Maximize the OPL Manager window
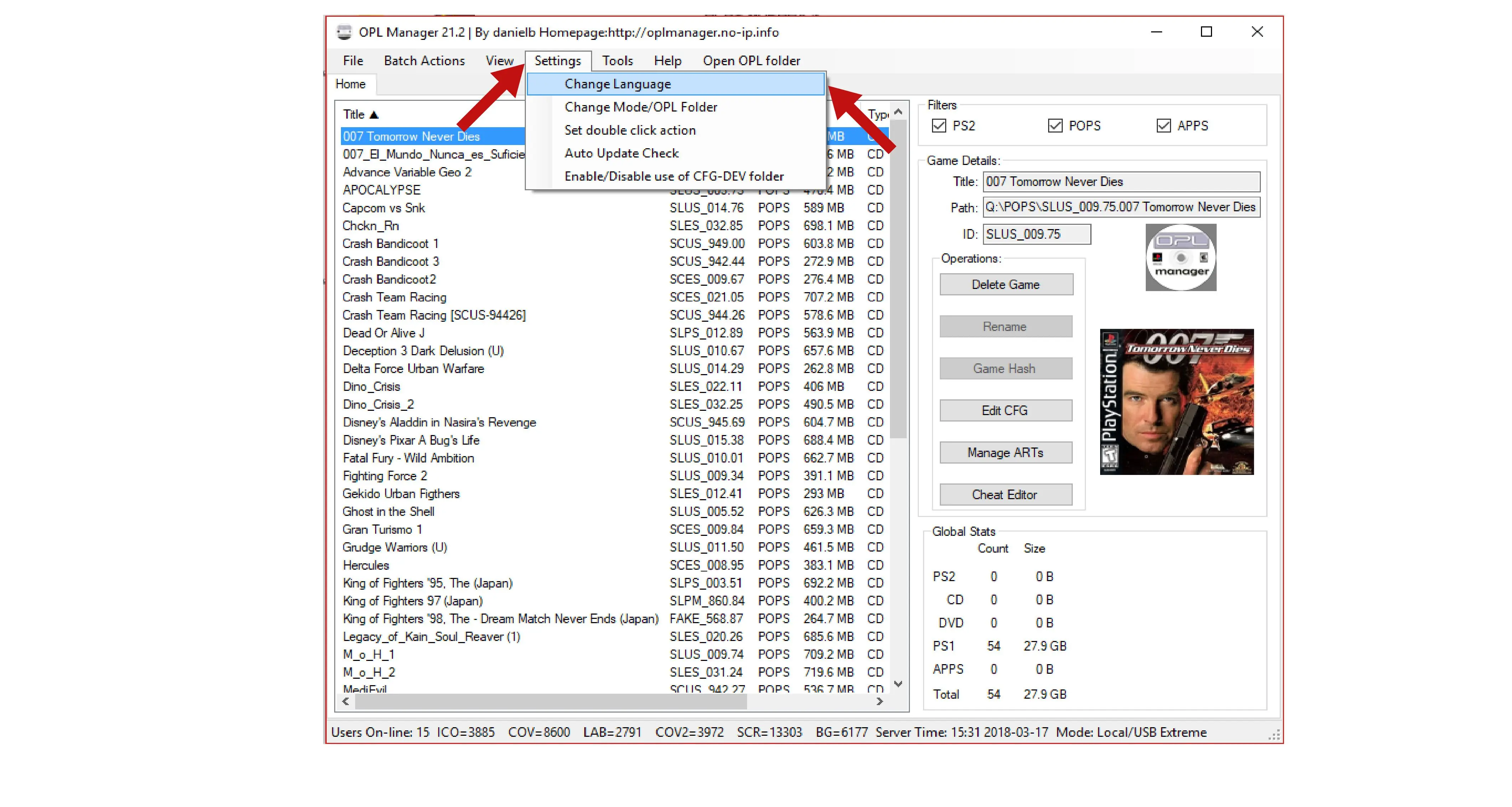The height and width of the screenshot is (807, 1512). pos(1206,32)
